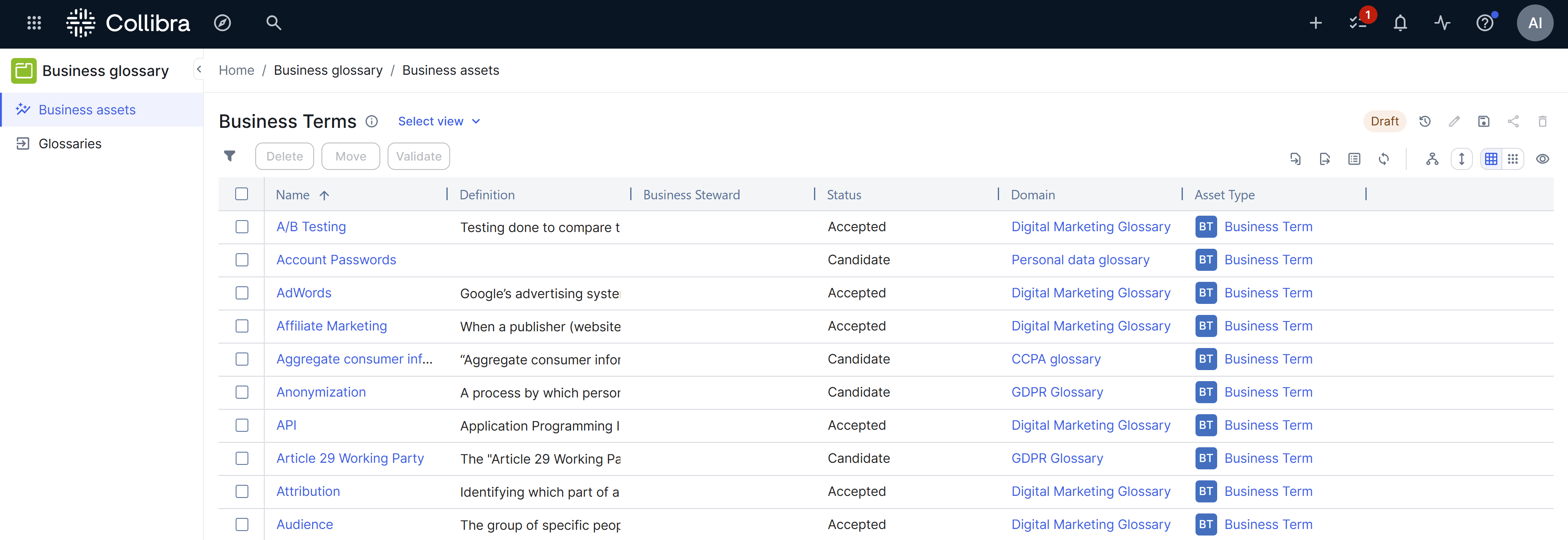
Task: Click the save view icon
Action: [1483, 121]
